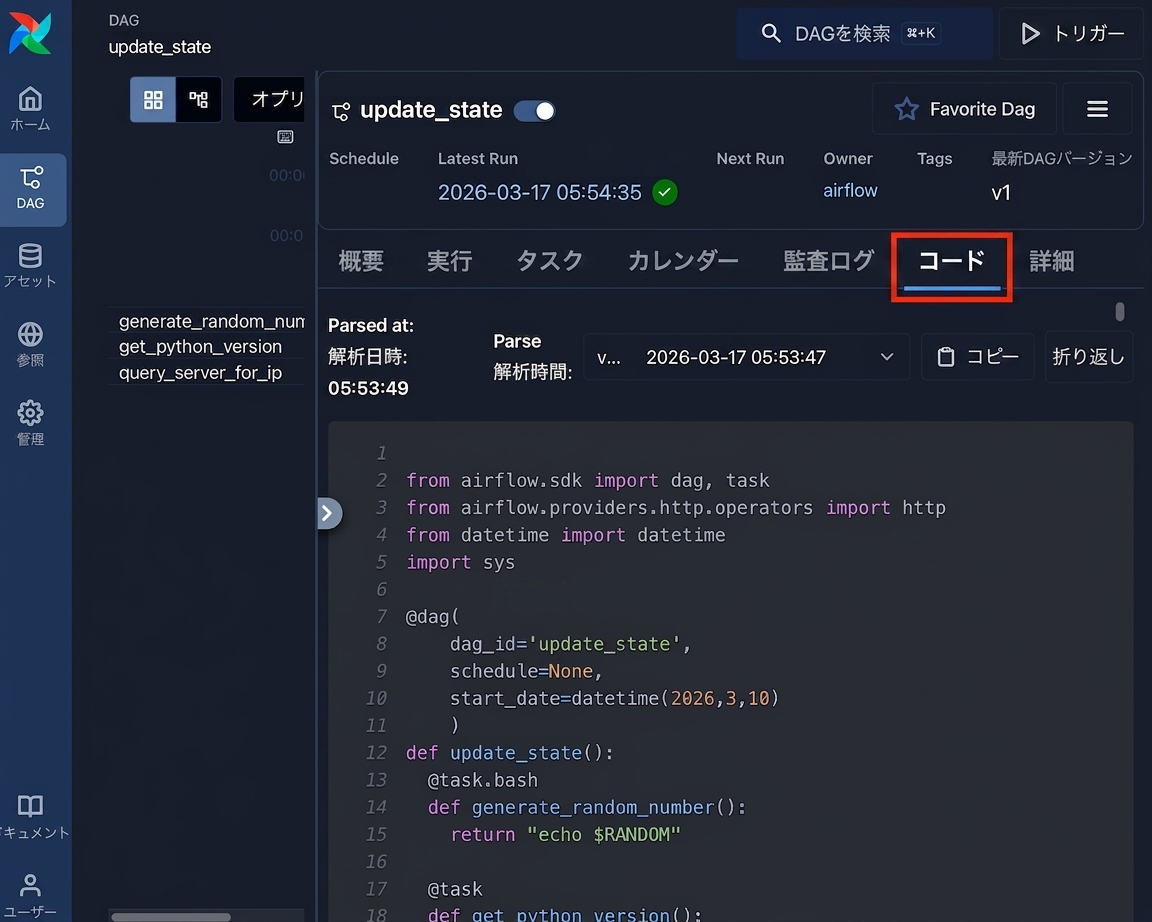The width and height of the screenshot is (1152, 922).
Task: Click the DAG breadcrumb label
Action: [123, 21]
